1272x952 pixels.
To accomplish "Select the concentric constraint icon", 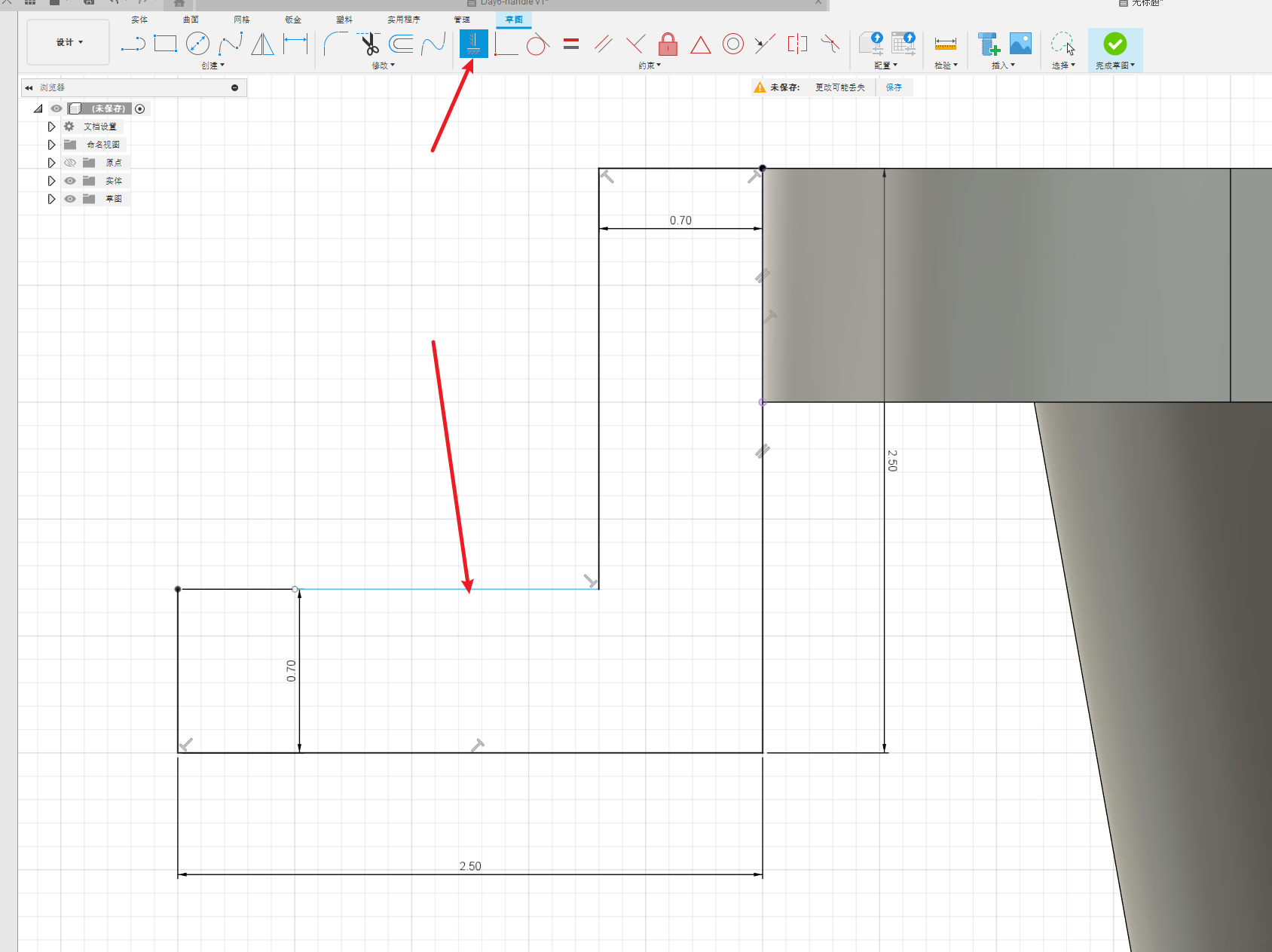I will [x=732, y=44].
